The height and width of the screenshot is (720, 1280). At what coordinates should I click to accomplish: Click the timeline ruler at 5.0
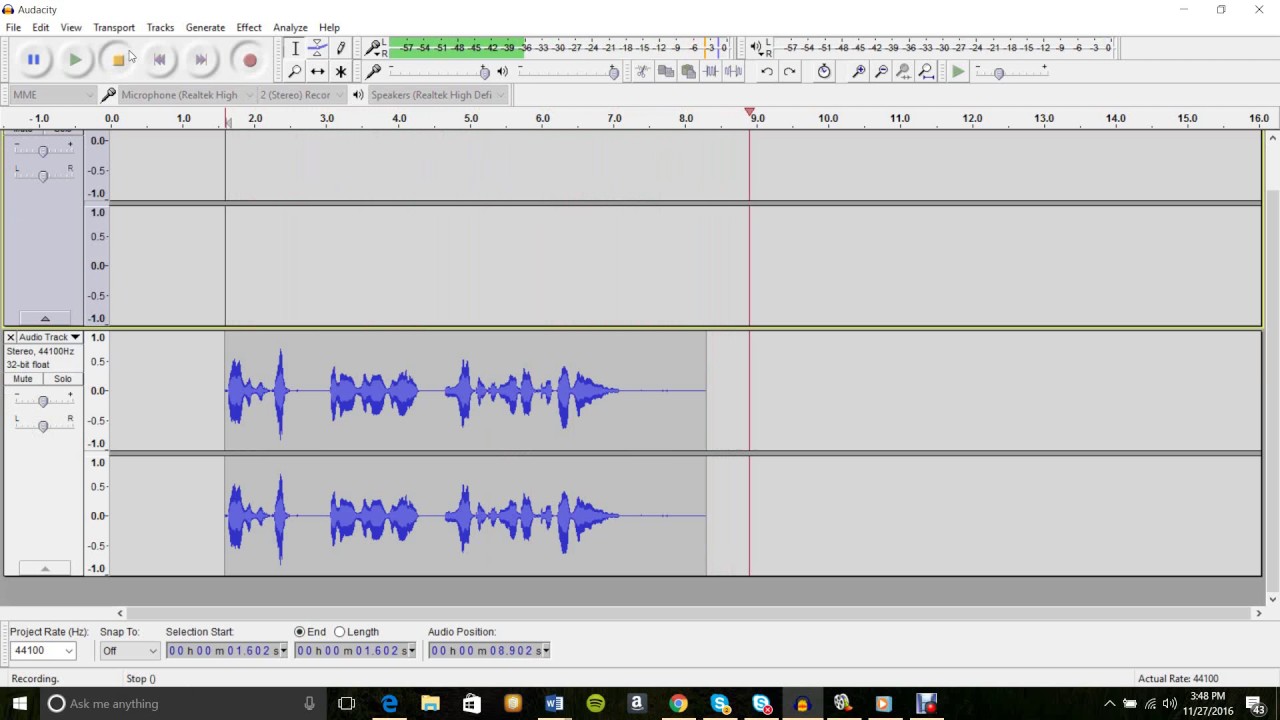(x=471, y=118)
